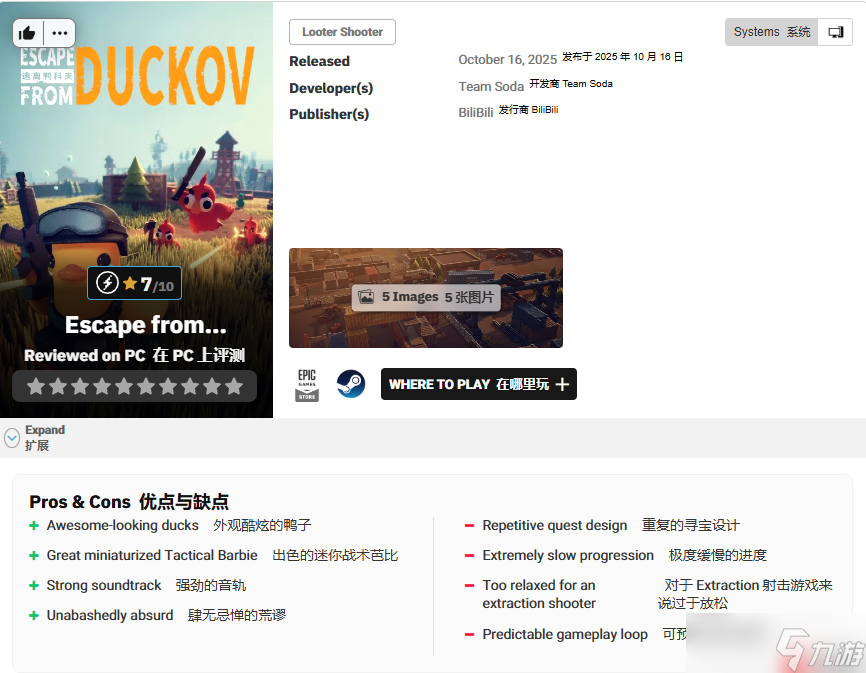Screen dimensions: 866x673
Task: Click the Escape from... game title
Action: [x=145, y=325]
